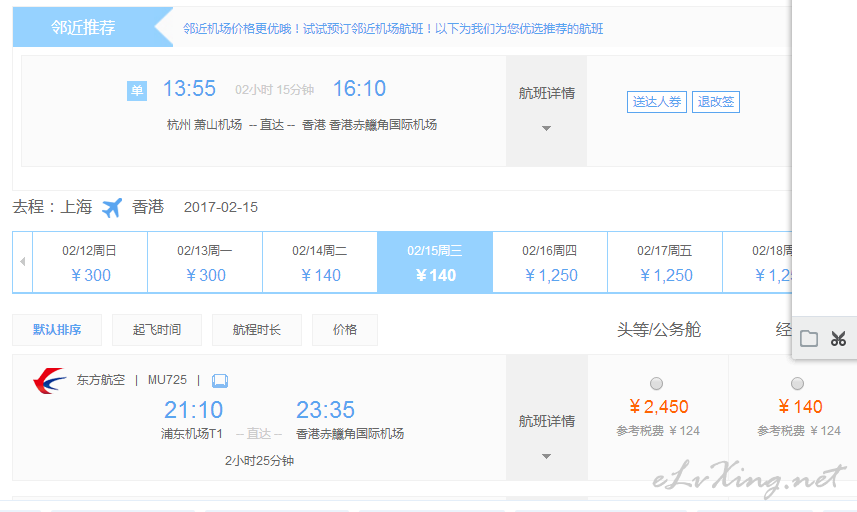Click the blue airplane icon between 上海 and 香港
The height and width of the screenshot is (512, 857).
pyautogui.click(x=112, y=207)
